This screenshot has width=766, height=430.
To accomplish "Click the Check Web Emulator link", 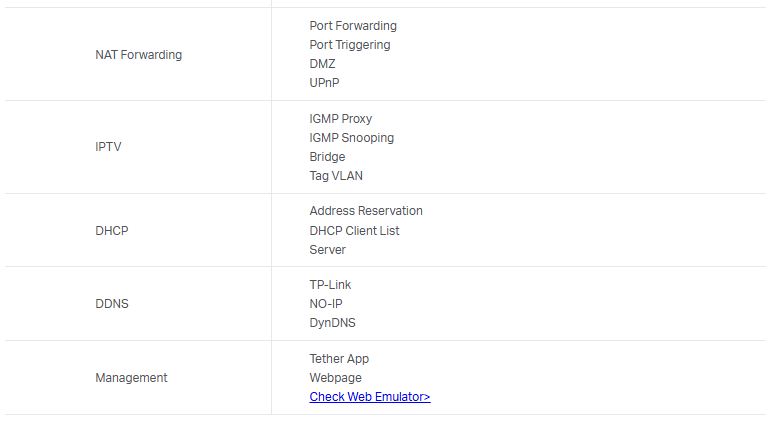I will [369, 397].
